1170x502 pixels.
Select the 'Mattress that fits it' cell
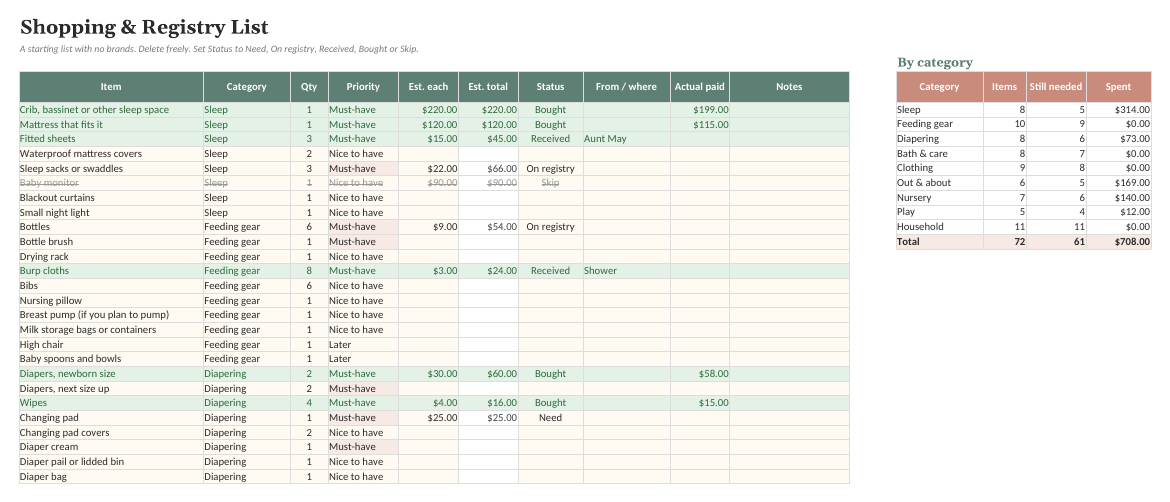click(x=111, y=125)
